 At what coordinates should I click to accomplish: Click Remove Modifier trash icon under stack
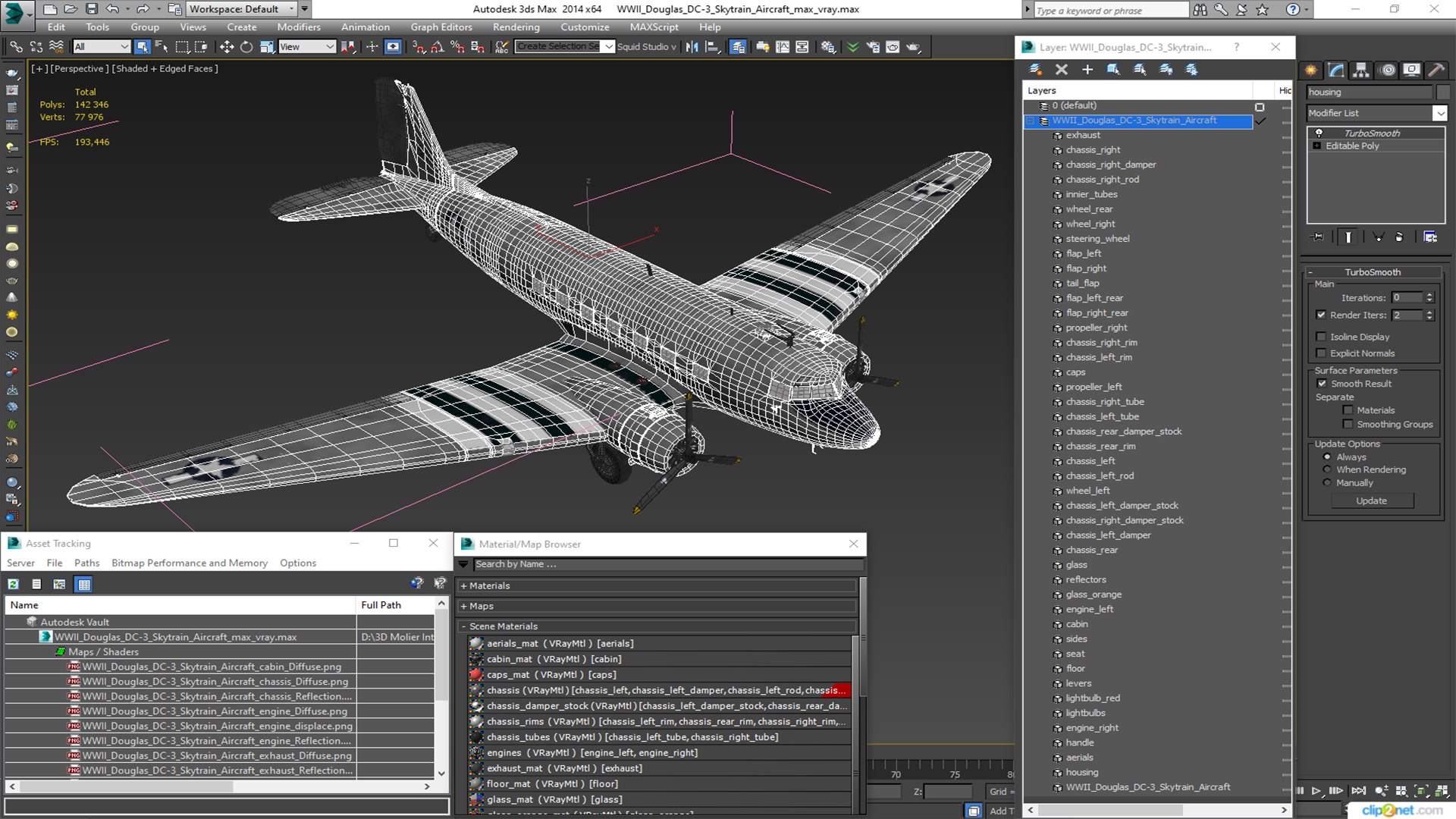pos(1399,237)
